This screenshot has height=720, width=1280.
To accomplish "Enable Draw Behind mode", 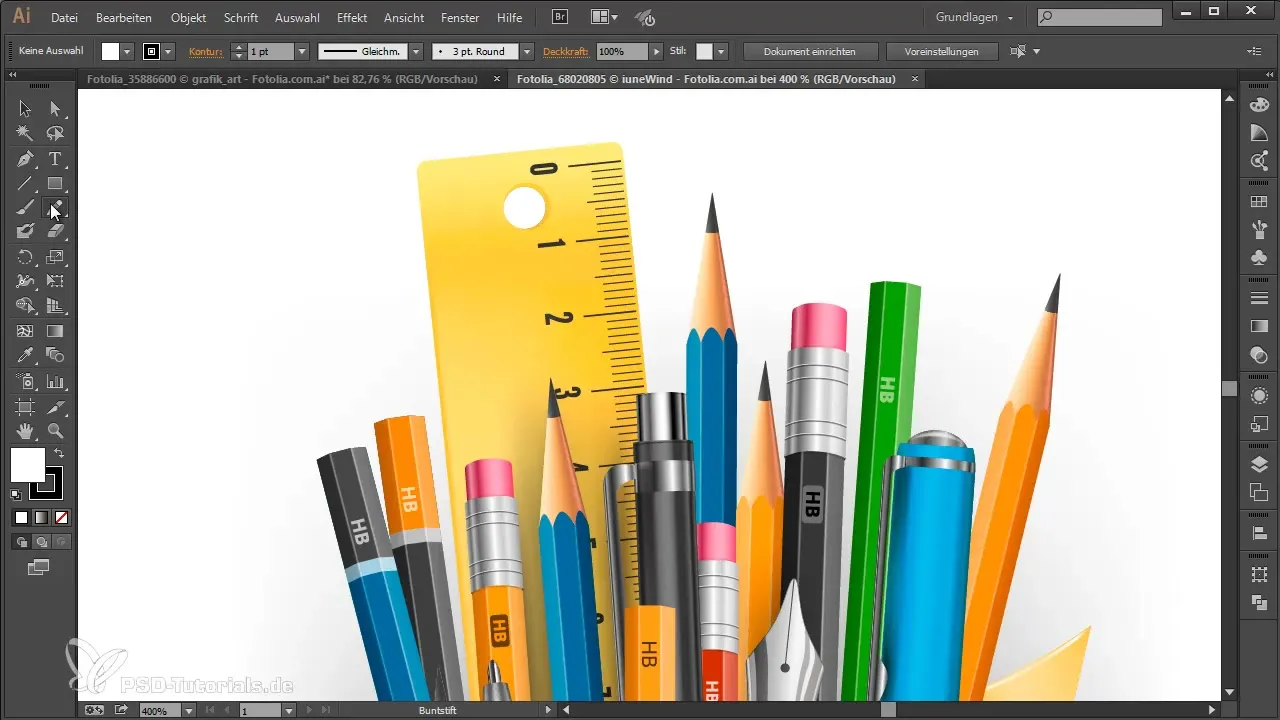I will pyautogui.click(x=41, y=542).
